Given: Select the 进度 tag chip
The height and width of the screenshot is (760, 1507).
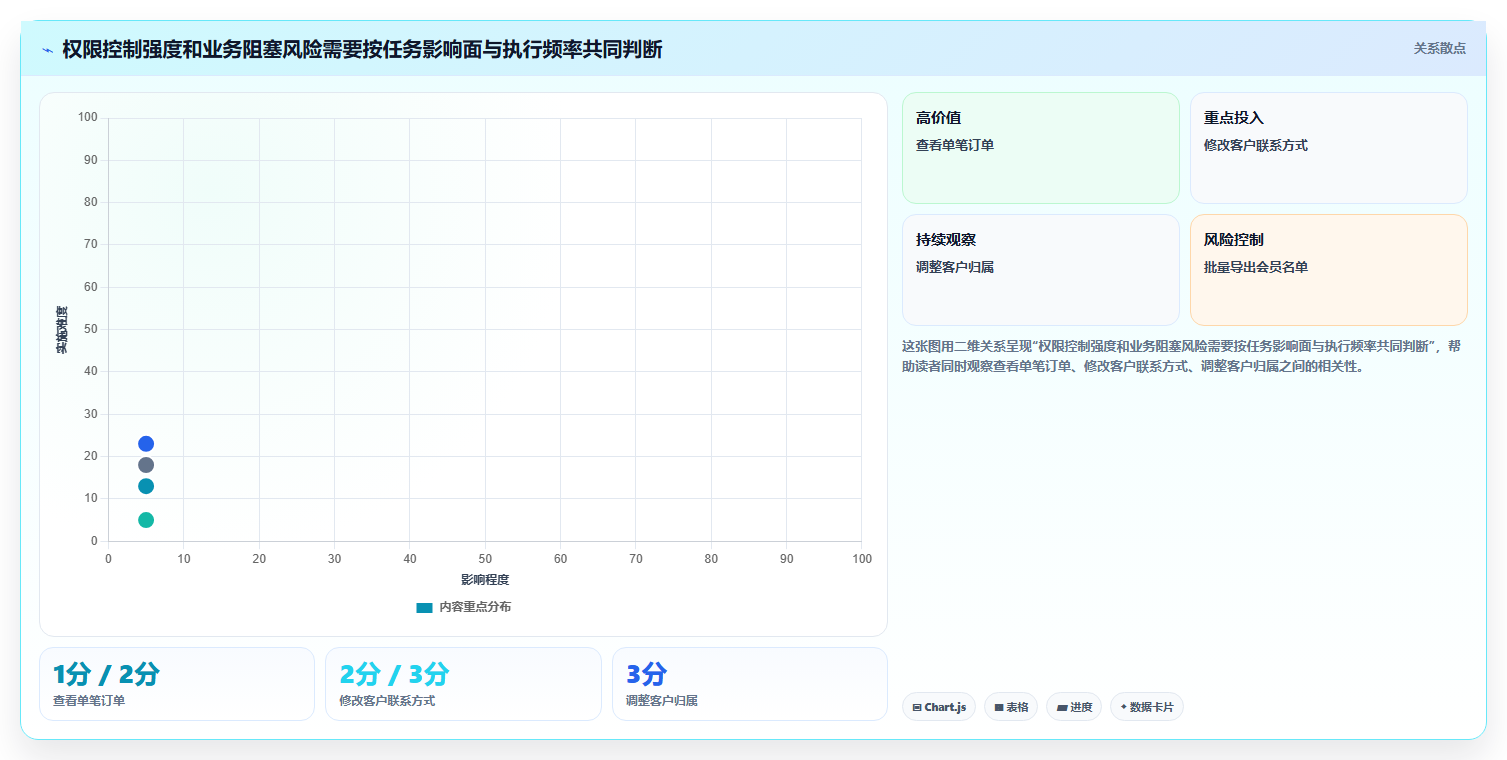Looking at the screenshot, I should pyautogui.click(x=1074, y=707).
